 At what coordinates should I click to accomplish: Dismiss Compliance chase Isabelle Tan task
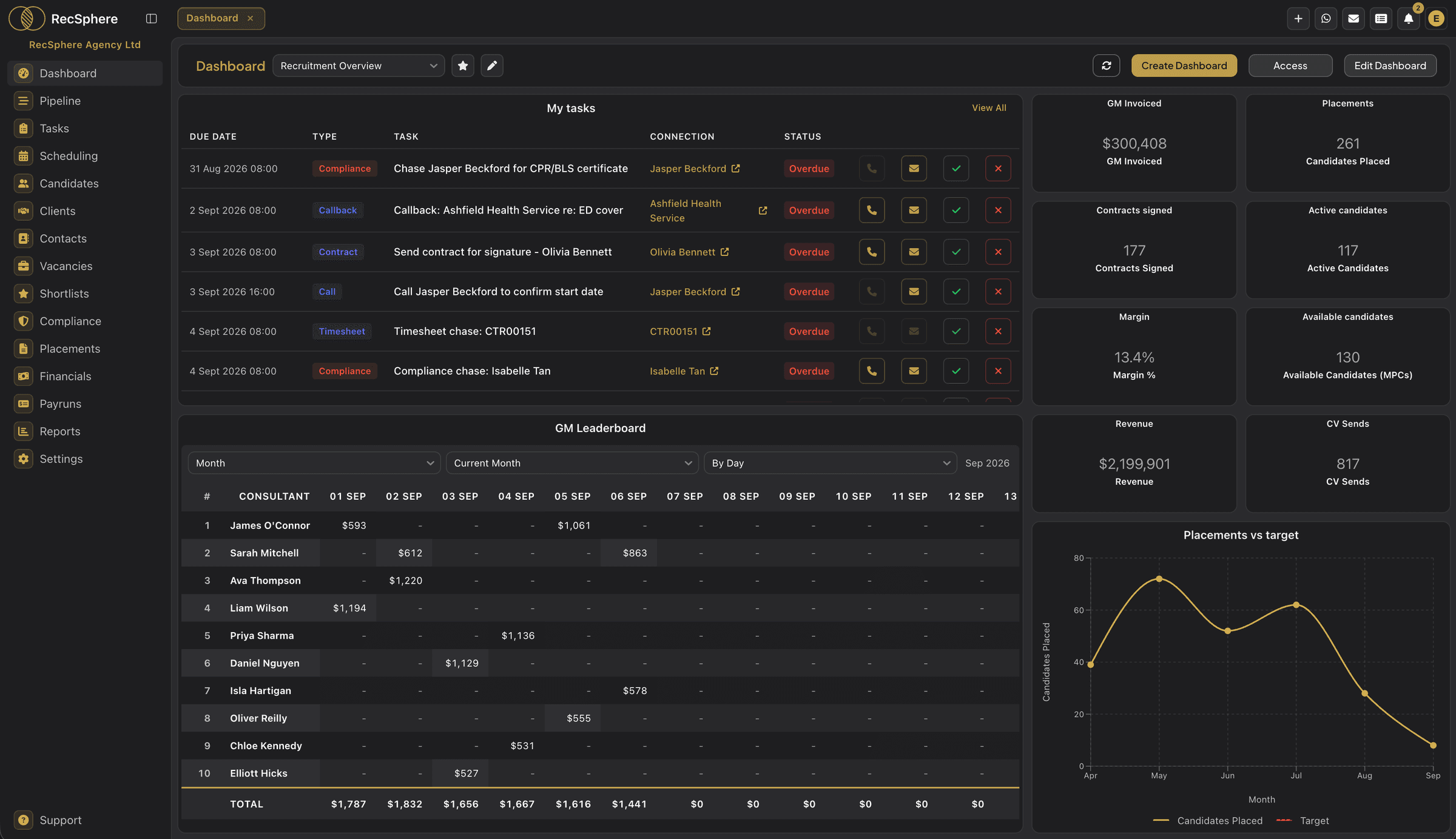click(x=998, y=371)
